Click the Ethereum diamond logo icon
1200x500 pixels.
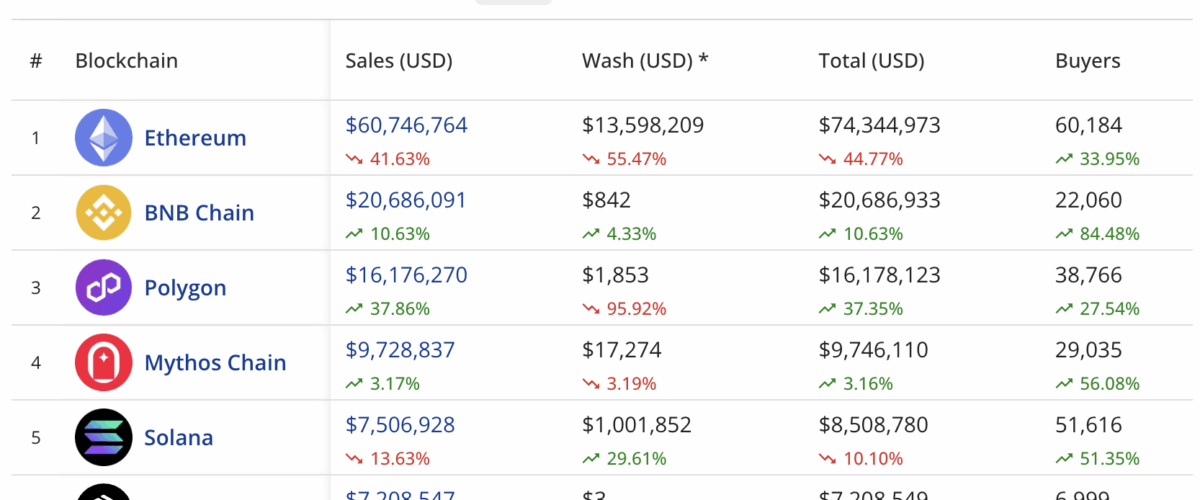[x=103, y=138]
